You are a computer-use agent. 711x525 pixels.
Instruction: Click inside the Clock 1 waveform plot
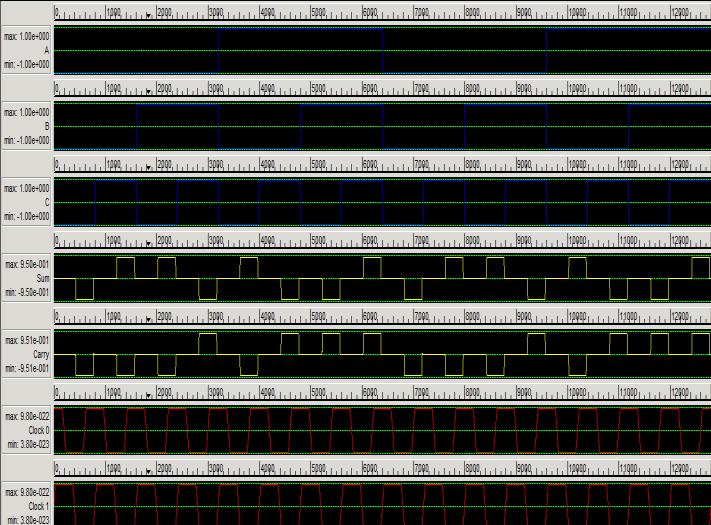382,503
